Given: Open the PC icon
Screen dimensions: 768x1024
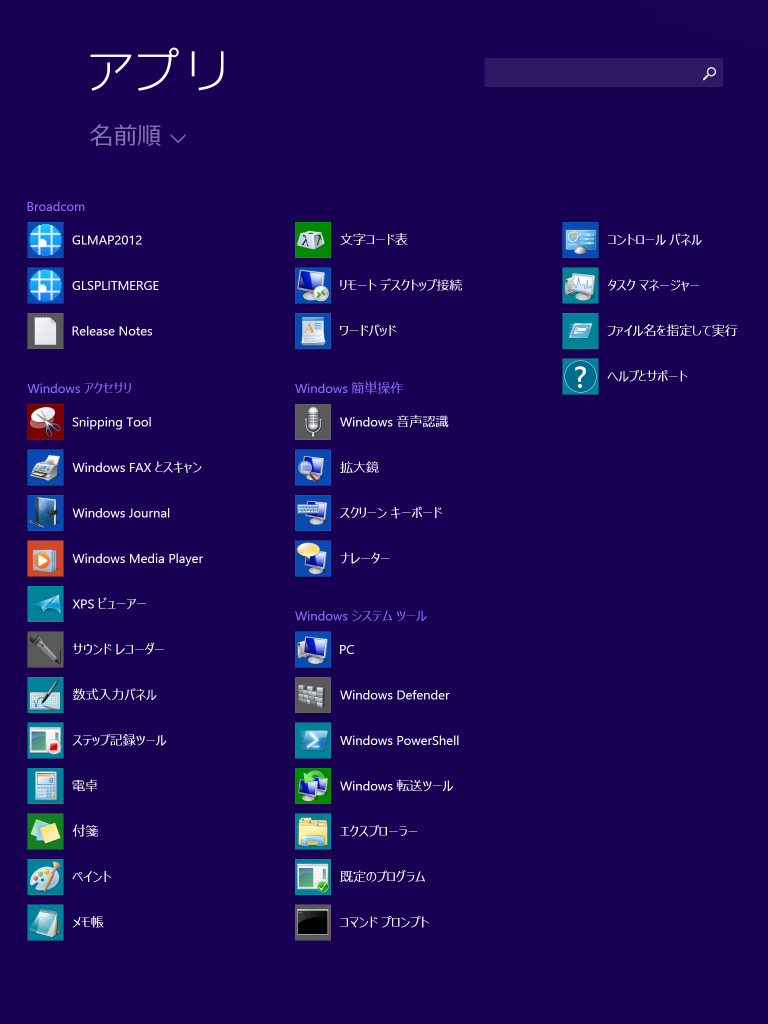Looking at the screenshot, I should (313, 649).
